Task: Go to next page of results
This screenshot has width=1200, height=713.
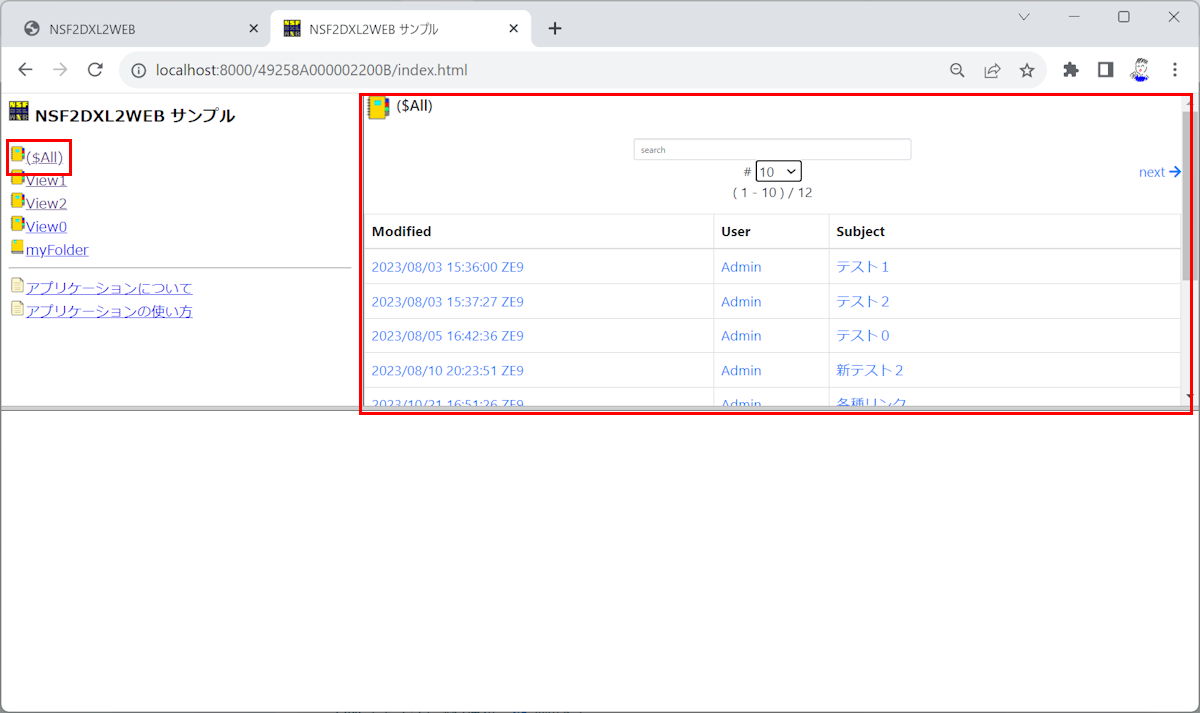Action: [1160, 172]
